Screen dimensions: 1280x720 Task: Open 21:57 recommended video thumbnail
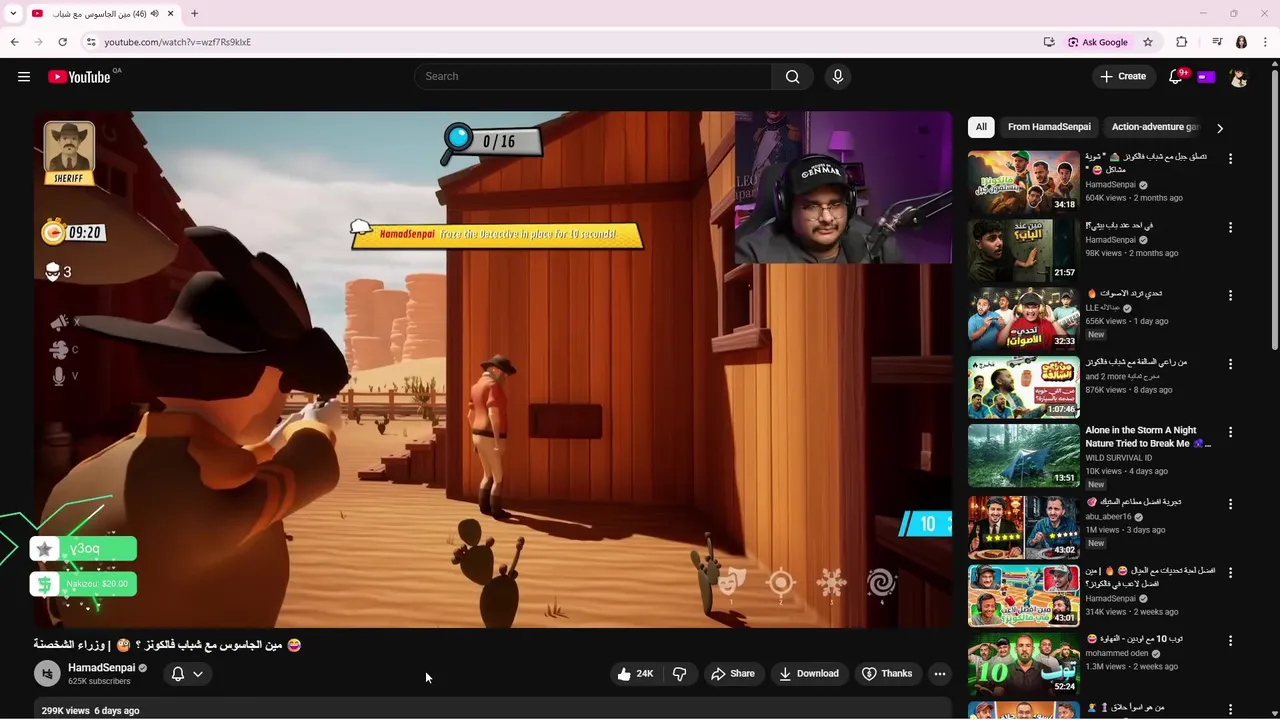[x=1023, y=250]
